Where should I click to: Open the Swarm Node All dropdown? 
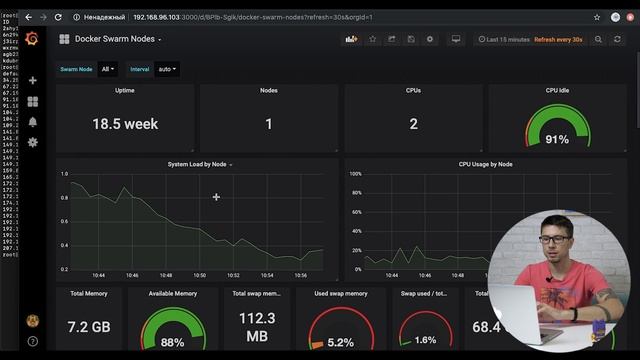(x=108, y=69)
